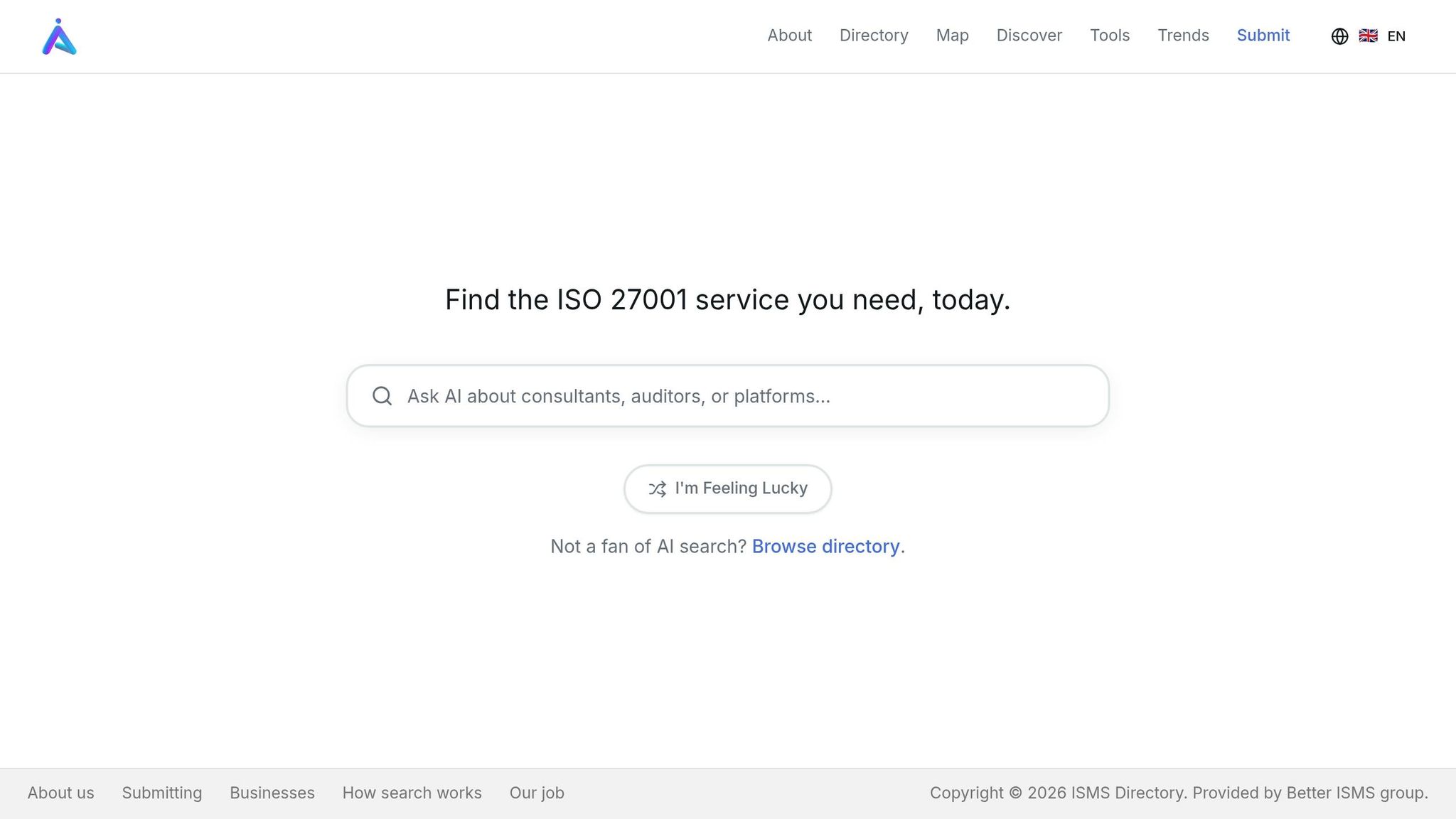
Task: Click the magnifying glass search icon
Action: pos(382,396)
